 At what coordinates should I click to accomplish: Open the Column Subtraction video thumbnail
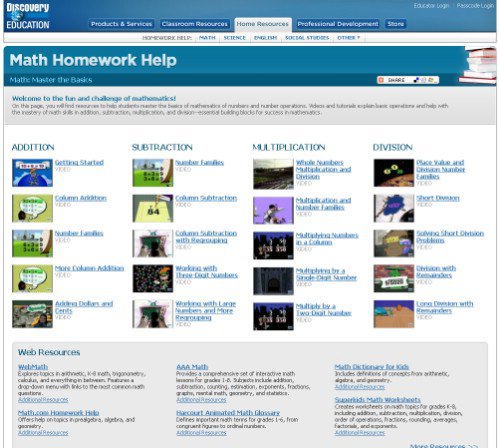pos(153,208)
